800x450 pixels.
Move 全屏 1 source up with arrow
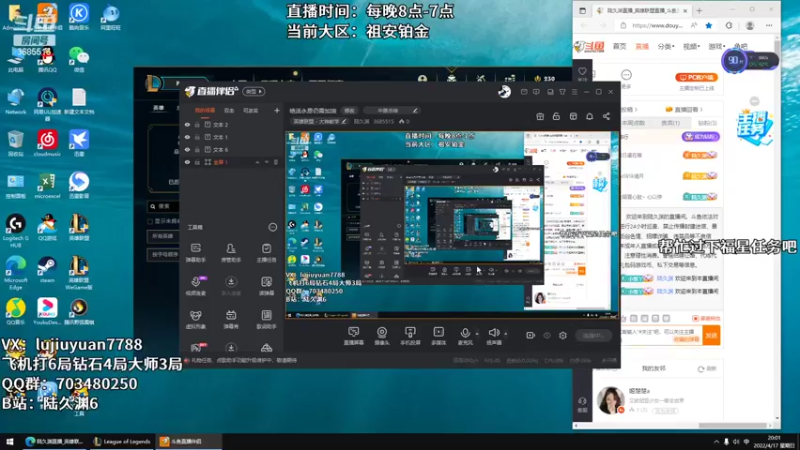(258, 162)
